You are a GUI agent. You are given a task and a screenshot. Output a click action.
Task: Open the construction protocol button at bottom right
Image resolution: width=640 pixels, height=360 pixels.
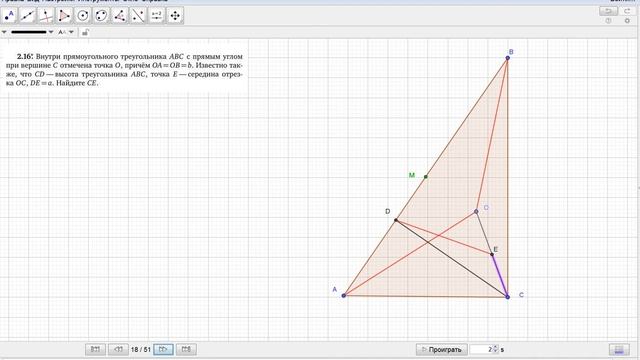pos(619,349)
